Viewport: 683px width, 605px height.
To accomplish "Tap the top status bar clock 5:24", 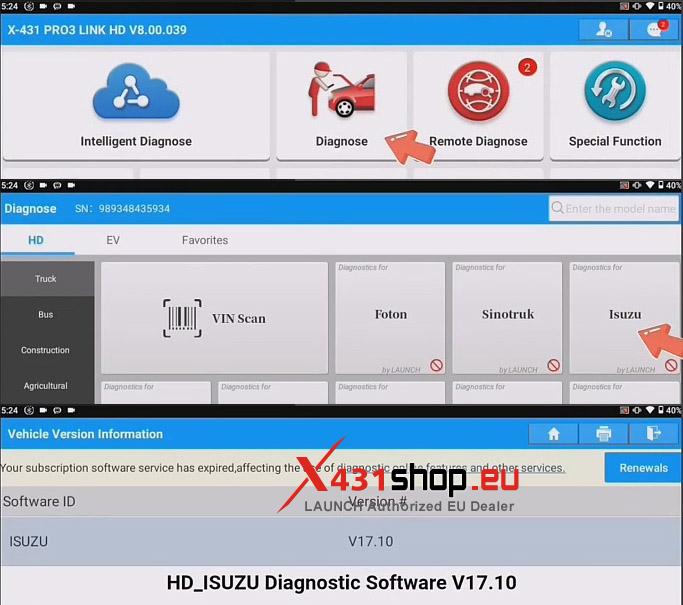I will [10, 6].
